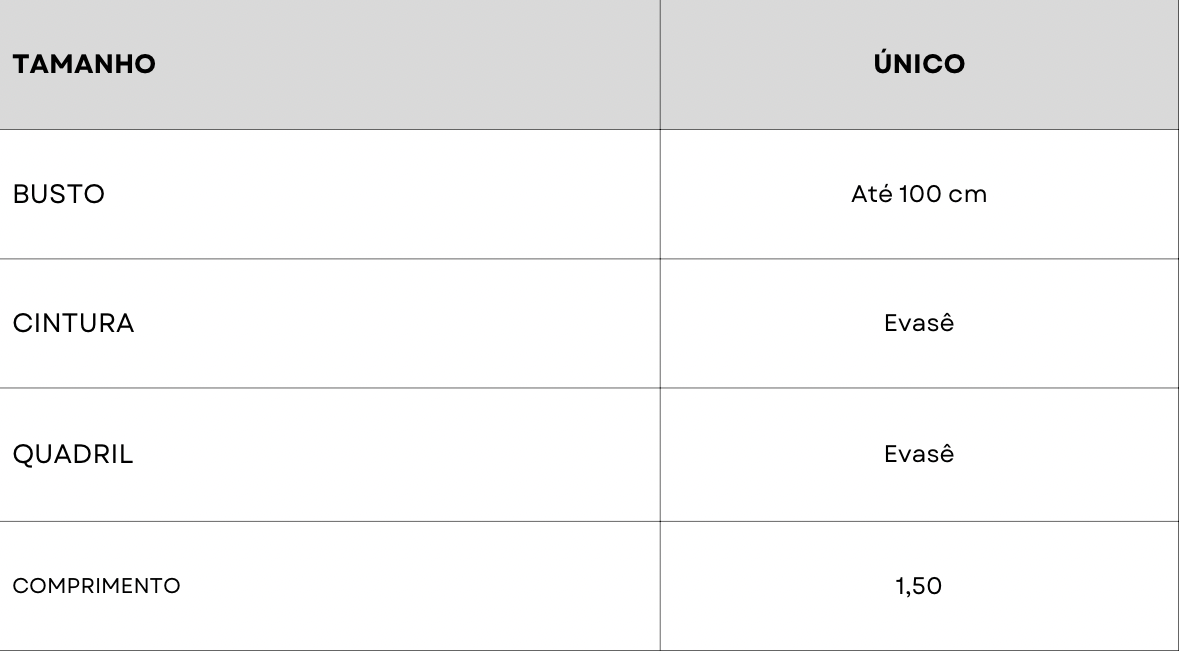Click the CINTURA row label

73,325
